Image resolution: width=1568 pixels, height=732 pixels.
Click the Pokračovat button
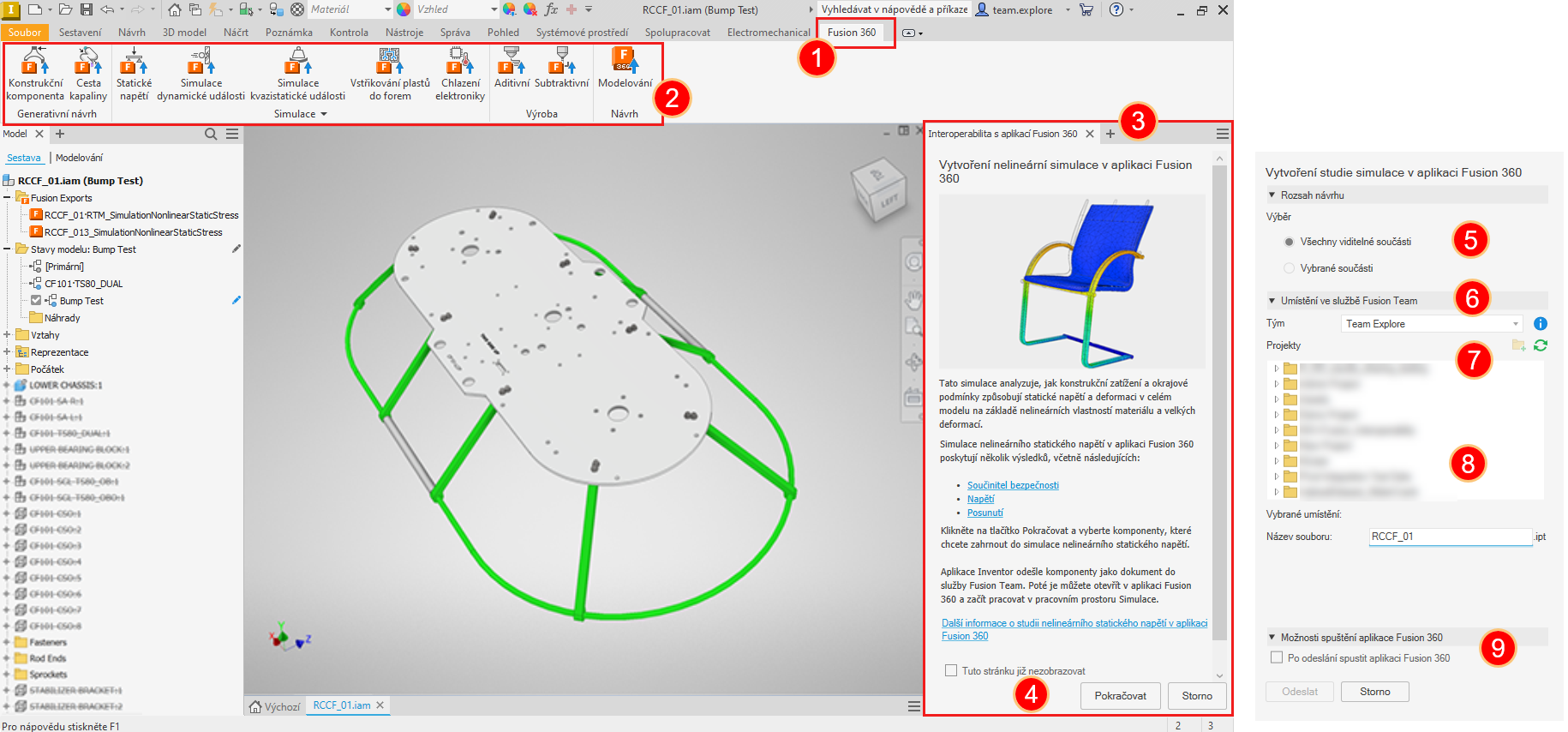pyautogui.click(x=1120, y=695)
